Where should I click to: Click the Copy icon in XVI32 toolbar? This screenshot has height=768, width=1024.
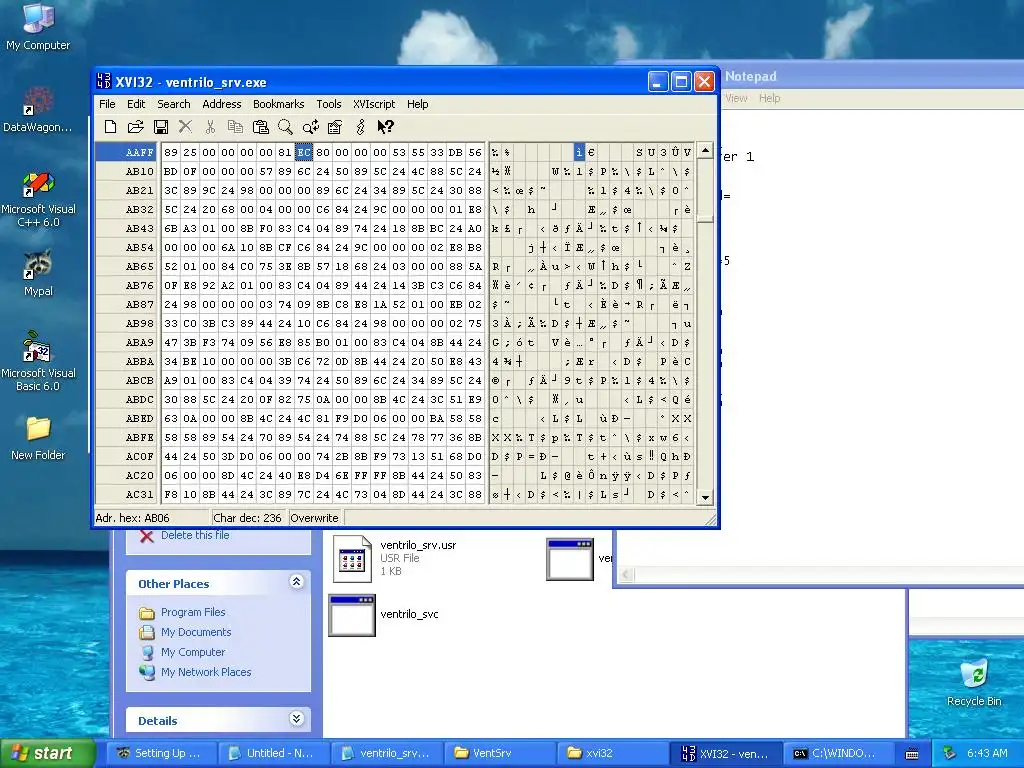pyautogui.click(x=235, y=127)
